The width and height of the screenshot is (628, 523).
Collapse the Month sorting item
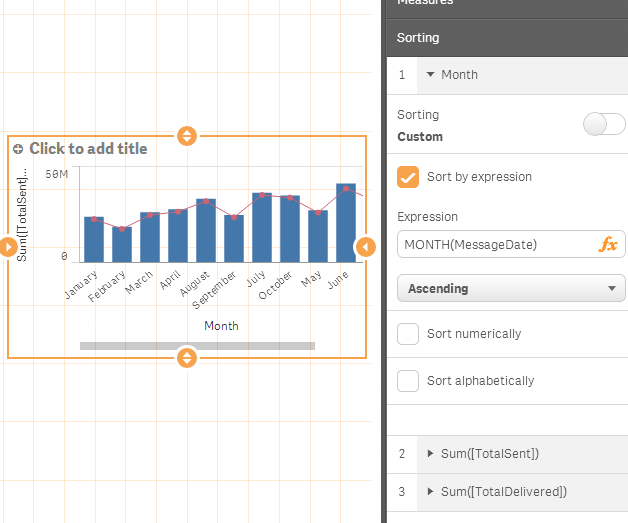(430, 75)
